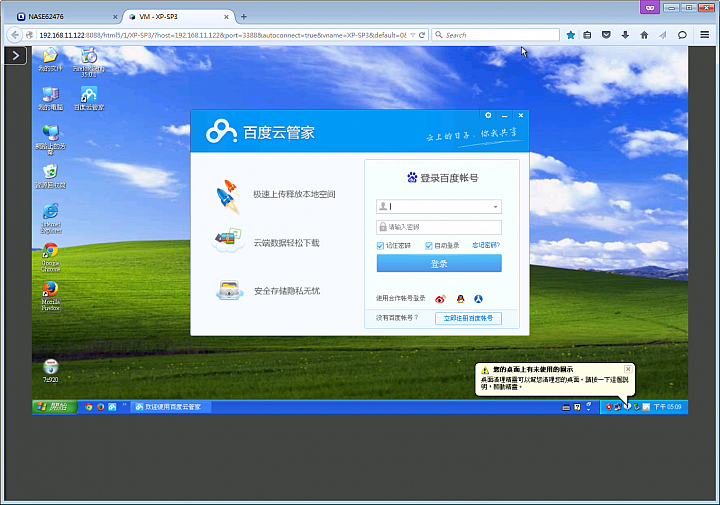Click the speech bubble chat icon

point(682,35)
